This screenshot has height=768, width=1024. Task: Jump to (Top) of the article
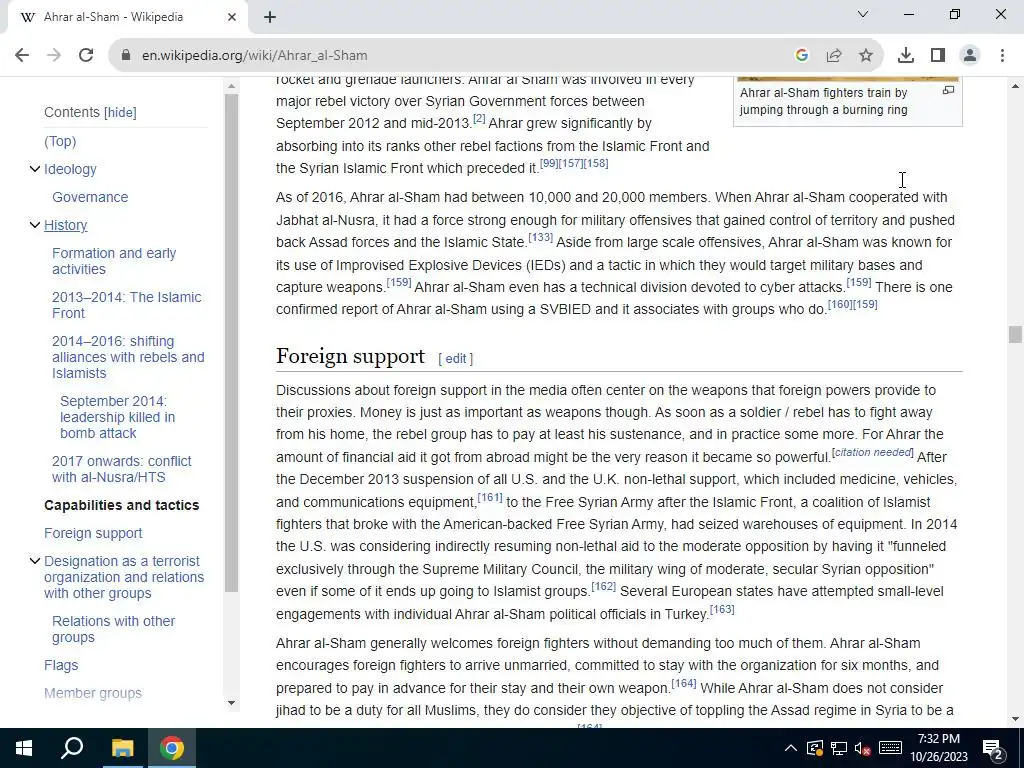click(60, 141)
